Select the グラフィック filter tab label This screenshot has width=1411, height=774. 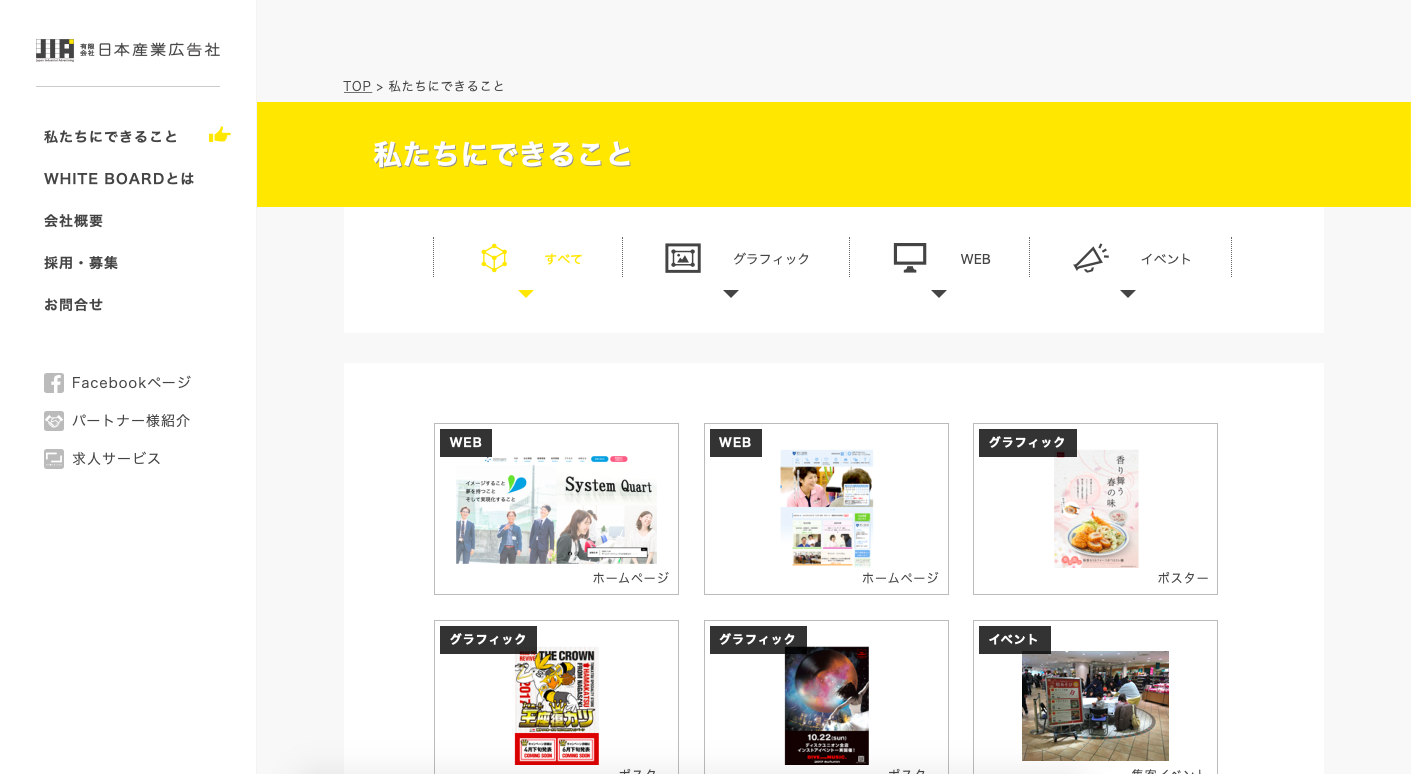click(771, 259)
